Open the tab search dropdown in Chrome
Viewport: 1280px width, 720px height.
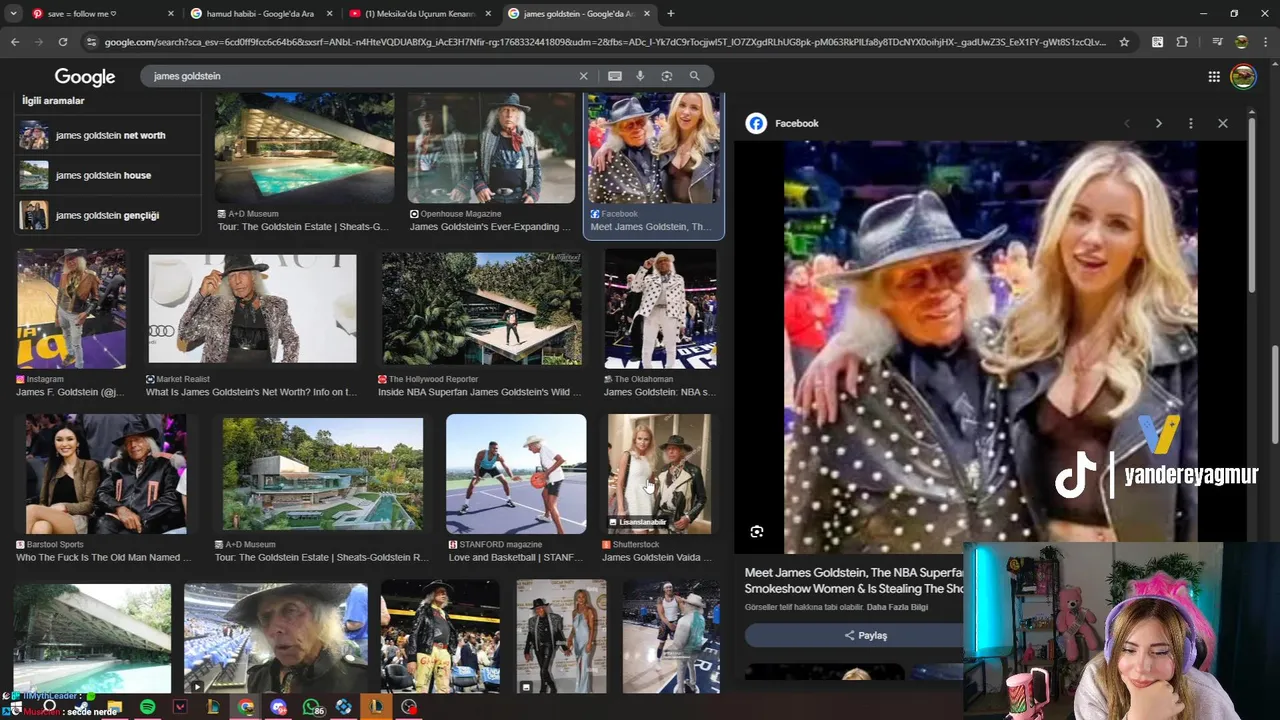click(14, 13)
